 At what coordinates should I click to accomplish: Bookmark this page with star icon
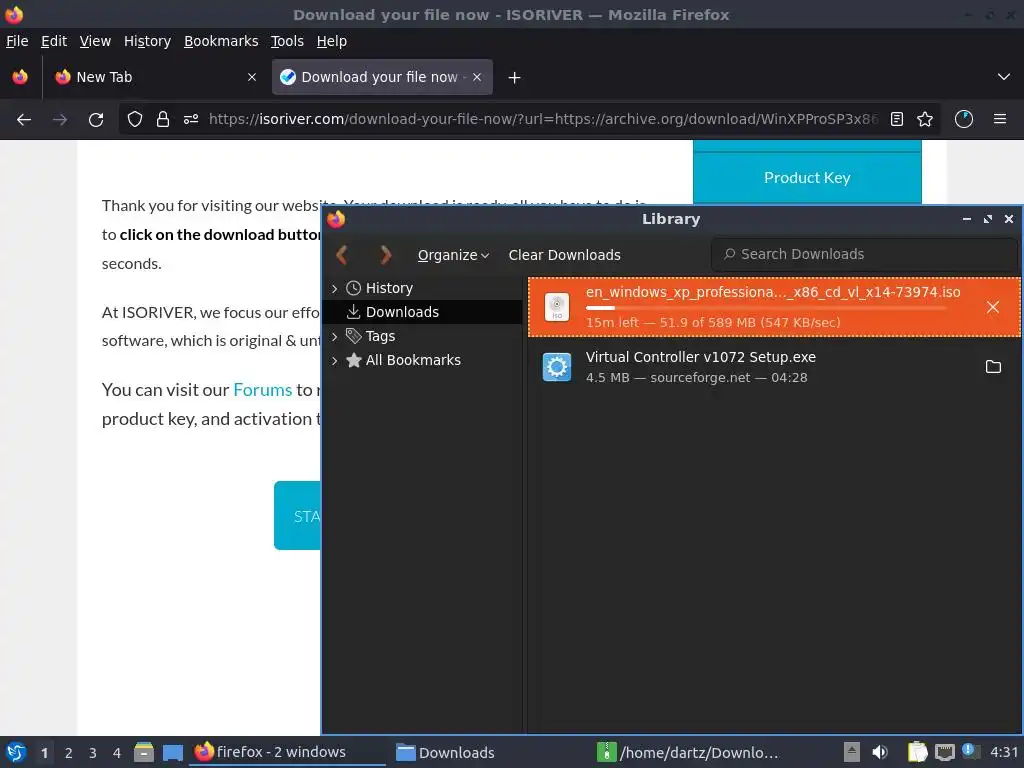pos(925,119)
